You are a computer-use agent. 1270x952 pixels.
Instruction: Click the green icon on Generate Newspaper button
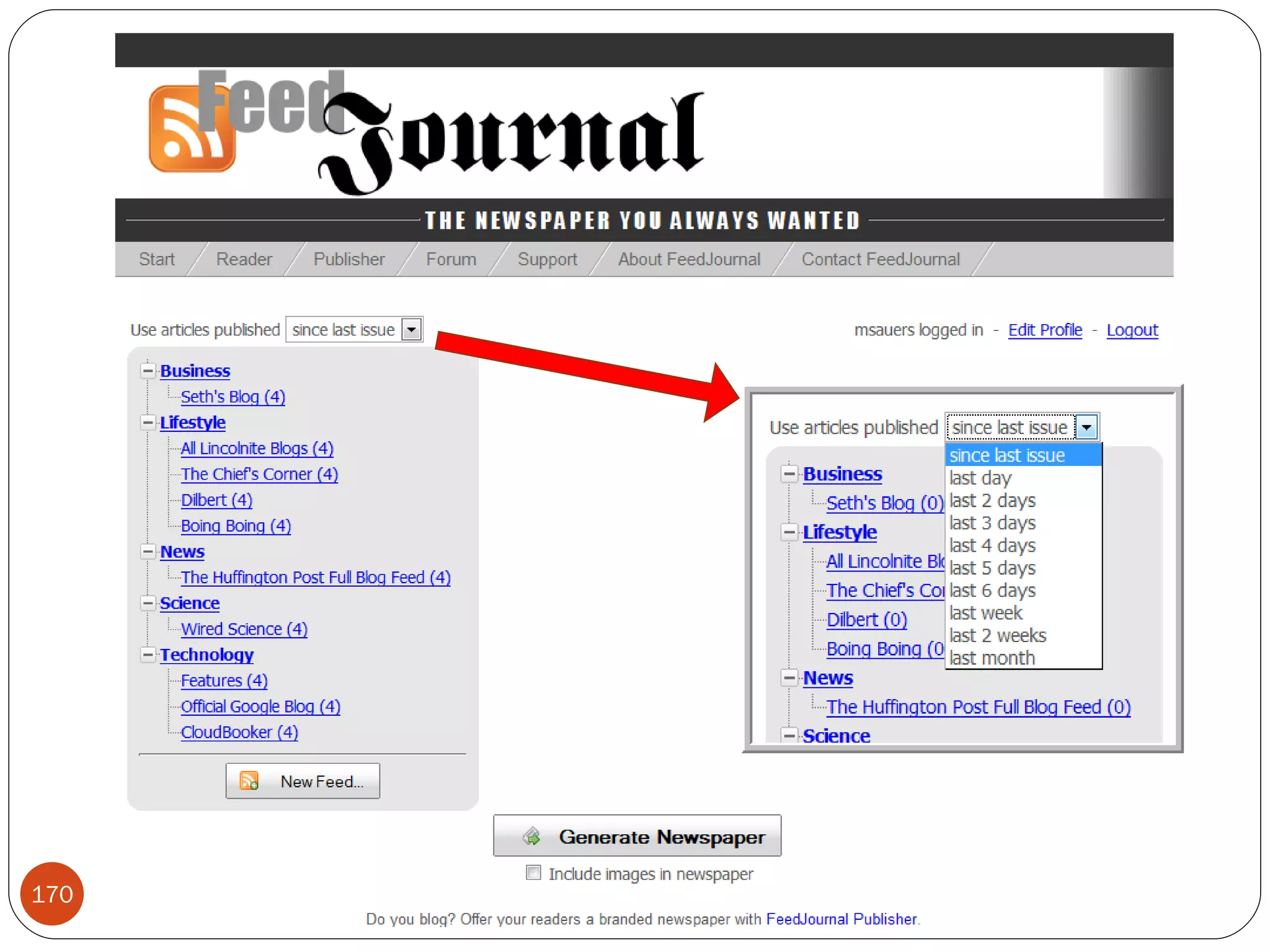(x=531, y=836)
